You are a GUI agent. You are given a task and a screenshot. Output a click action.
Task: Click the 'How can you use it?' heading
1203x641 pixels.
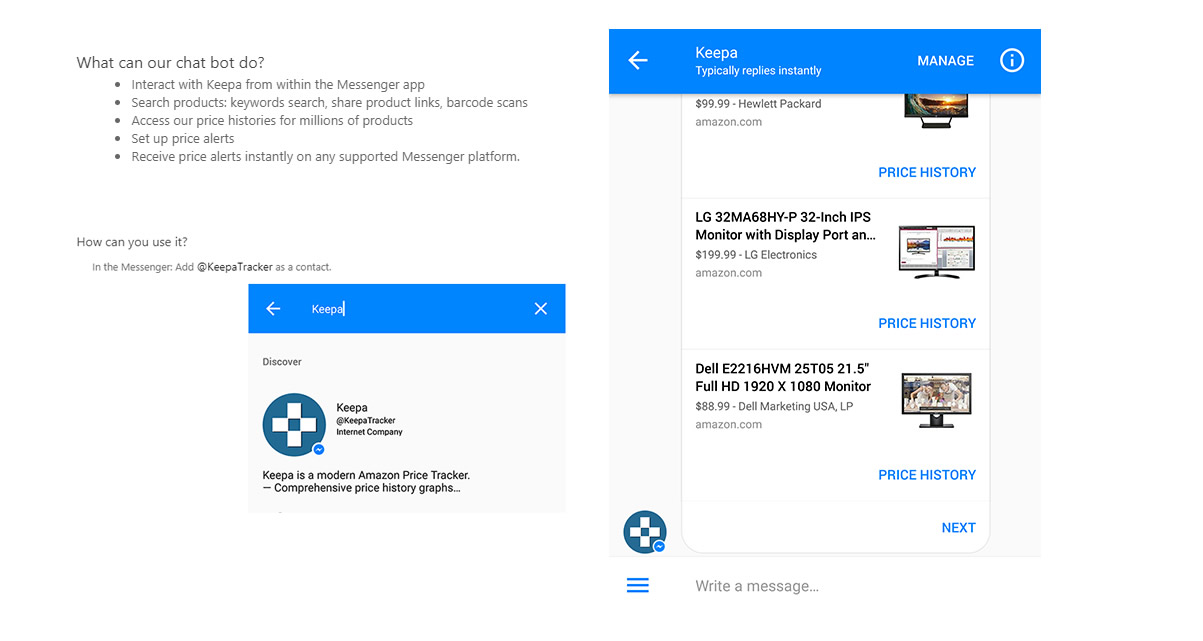click(132, 242)
